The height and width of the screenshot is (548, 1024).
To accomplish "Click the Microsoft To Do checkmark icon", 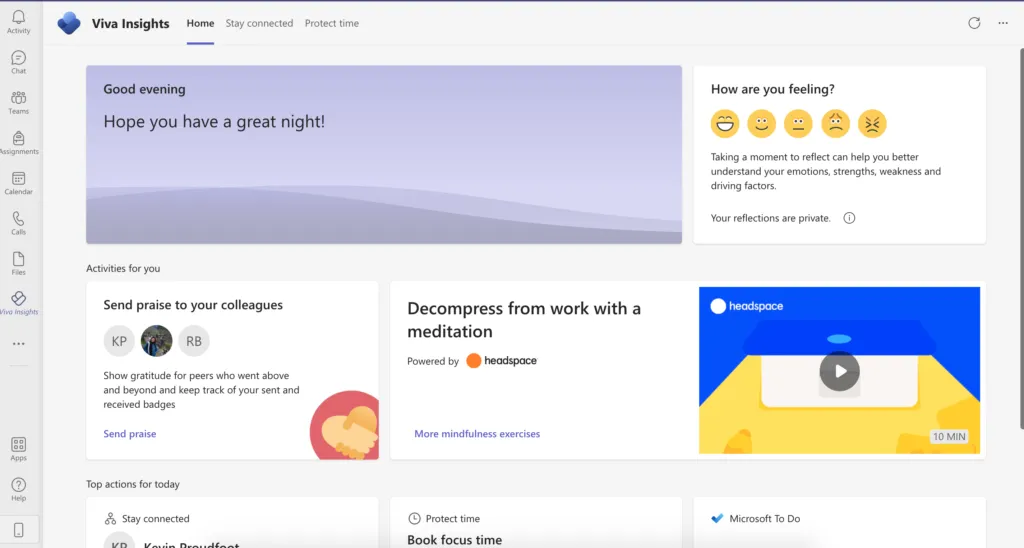I will point(717,519).
